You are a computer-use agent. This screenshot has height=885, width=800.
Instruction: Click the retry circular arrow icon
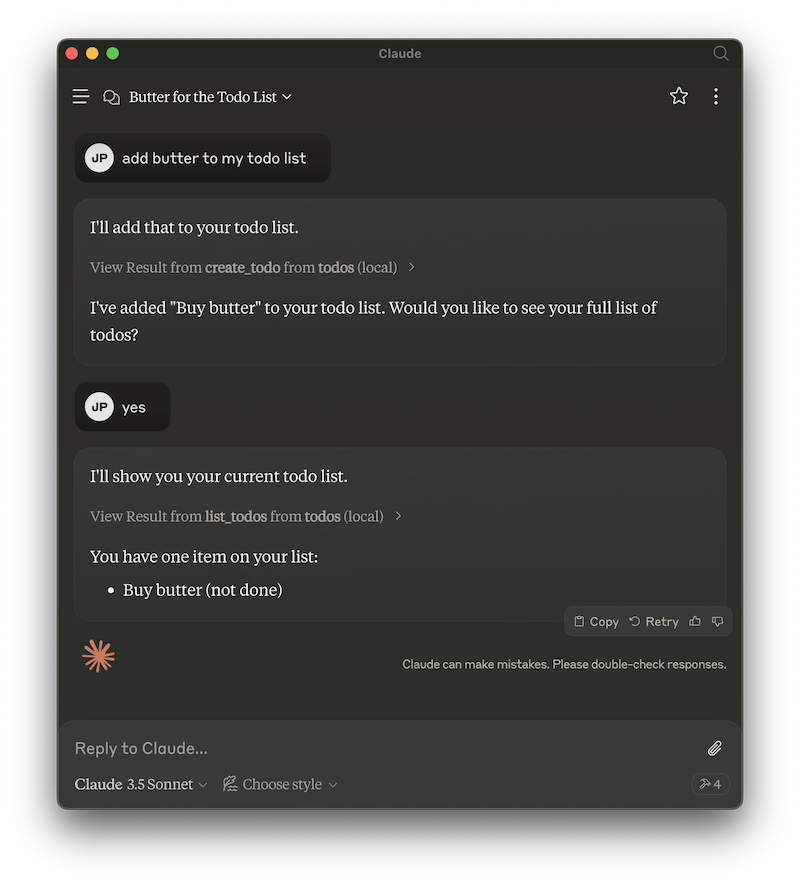[x=635, y=621]
